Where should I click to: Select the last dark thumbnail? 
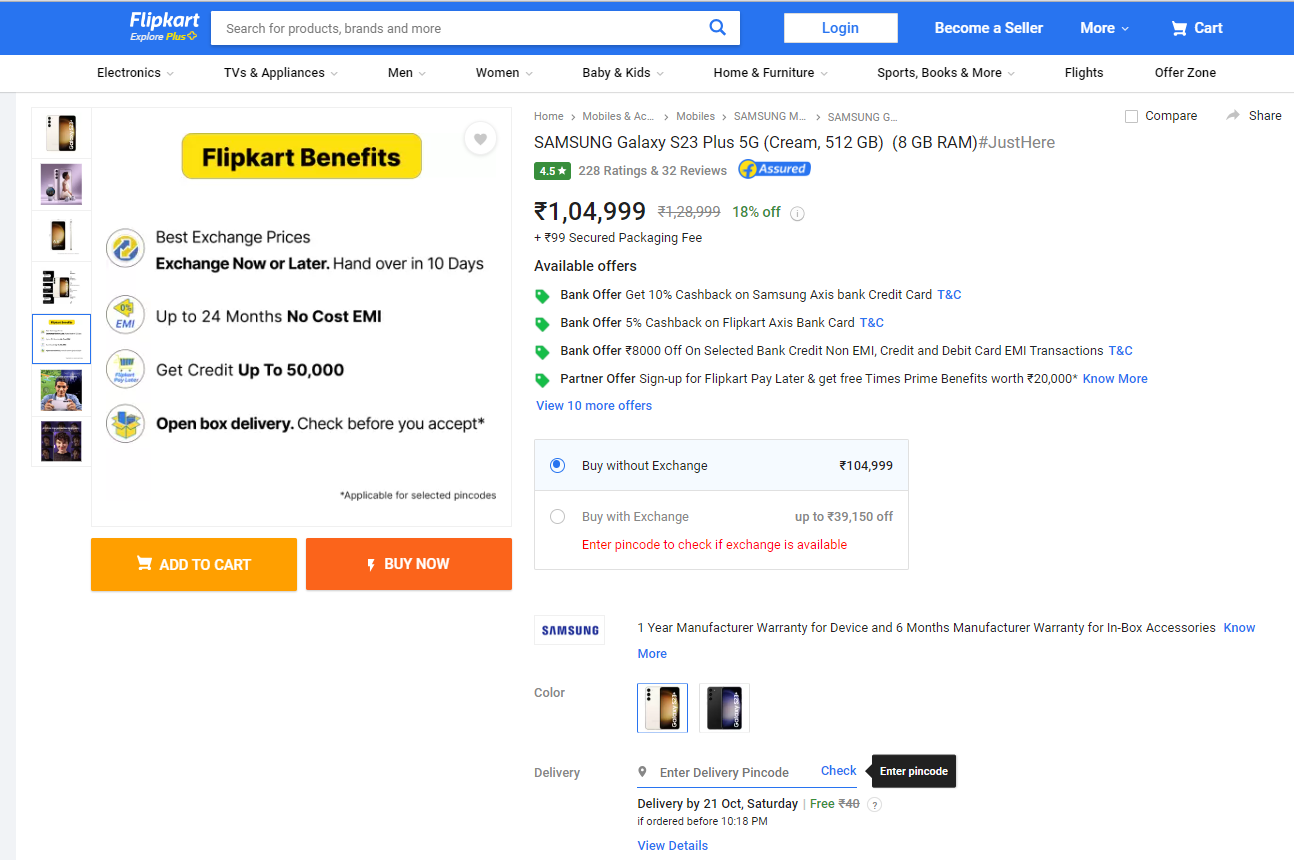pos(61,441)
